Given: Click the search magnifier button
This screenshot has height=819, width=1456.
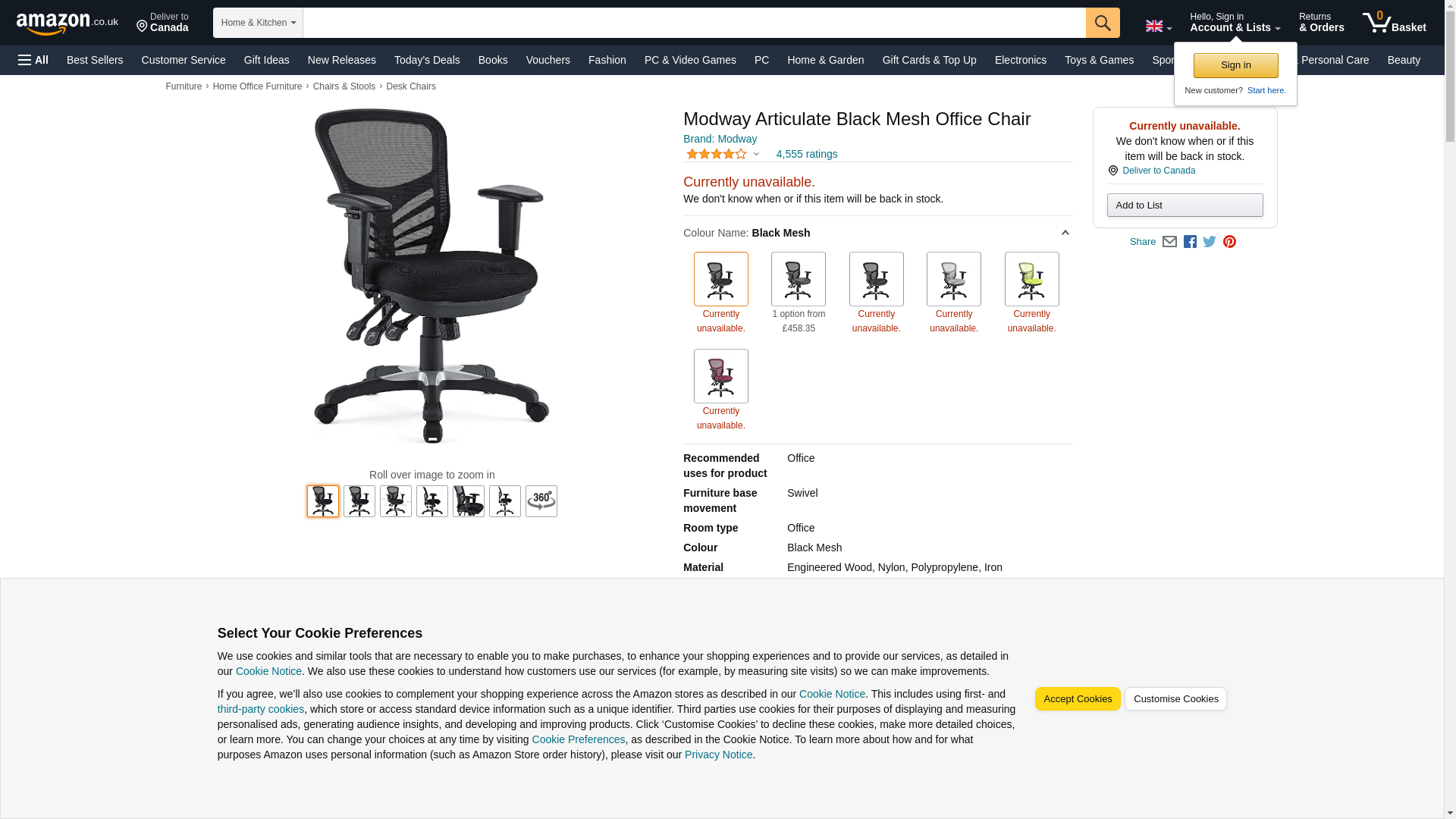Looking at the screenshot, I should click(1103, 23).
